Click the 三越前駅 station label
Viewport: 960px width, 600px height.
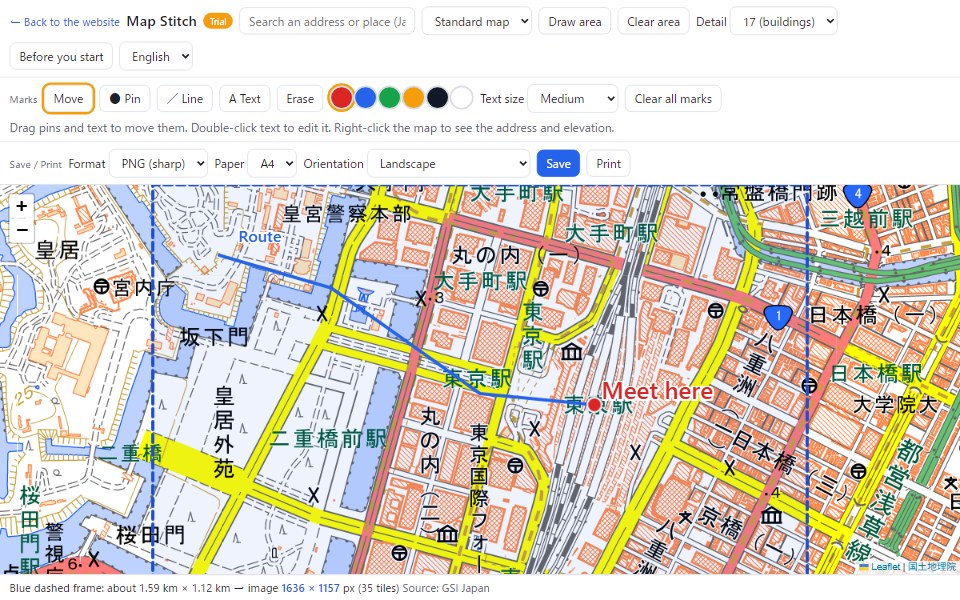866,219
